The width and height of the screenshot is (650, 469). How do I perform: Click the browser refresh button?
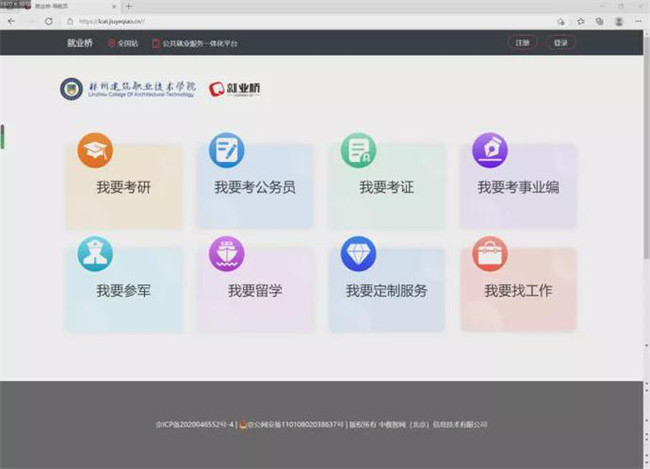pyautogui.click(x=48, y=20)
